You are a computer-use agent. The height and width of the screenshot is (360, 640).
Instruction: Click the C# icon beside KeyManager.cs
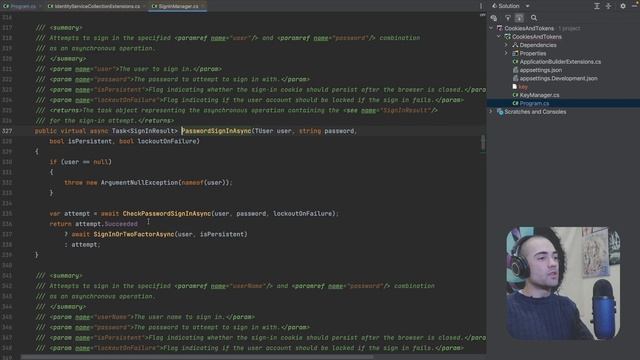tap(515, 95)
